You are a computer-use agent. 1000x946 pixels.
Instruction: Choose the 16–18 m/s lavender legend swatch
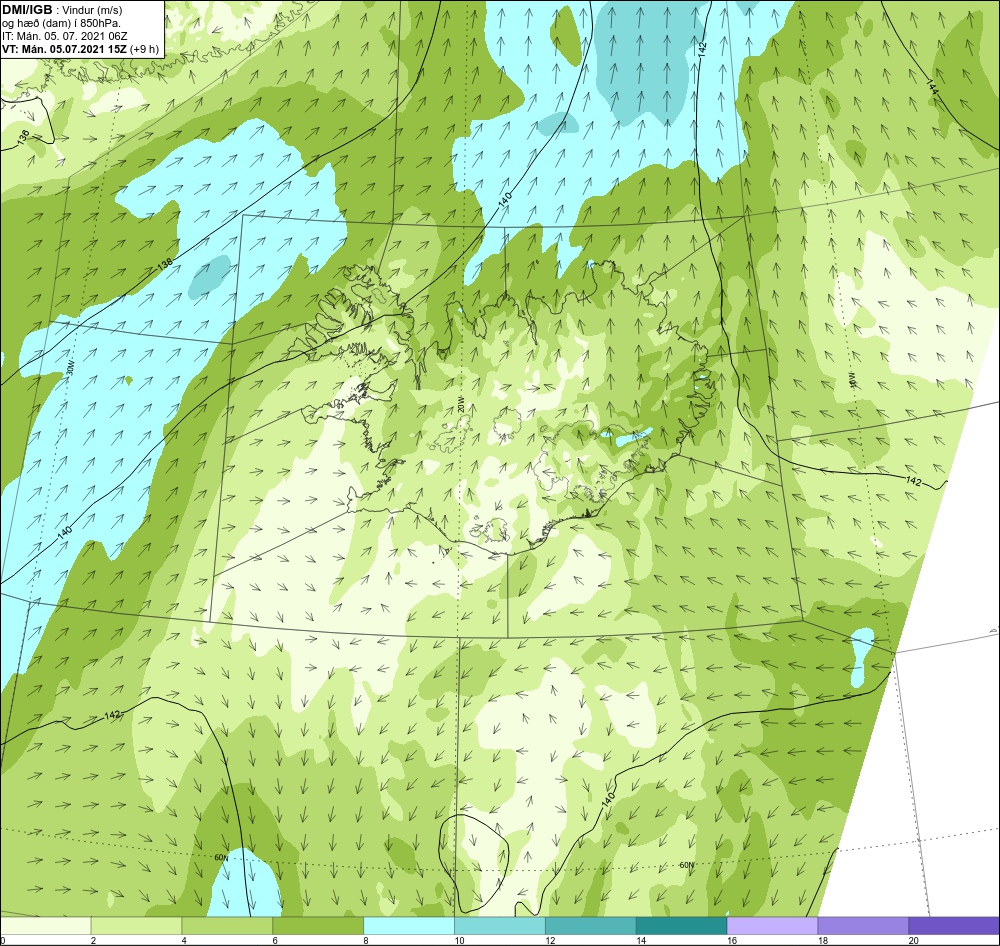(x=772, y=926)
